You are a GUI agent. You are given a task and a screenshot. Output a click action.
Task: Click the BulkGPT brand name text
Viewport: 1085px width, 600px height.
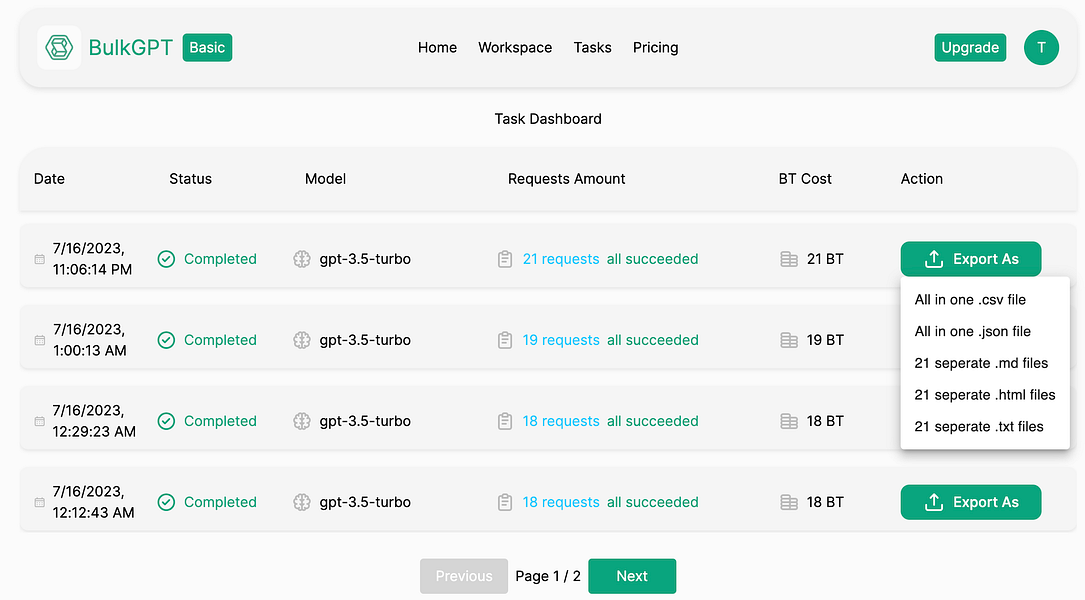(x=131, y=48)
